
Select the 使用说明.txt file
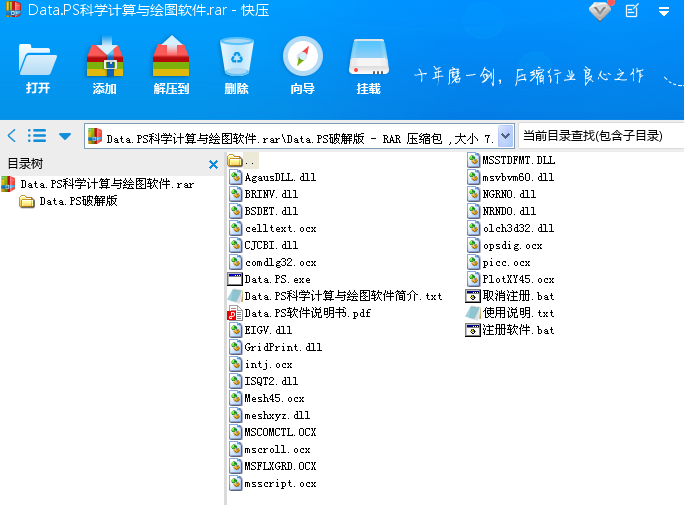[510, 313]
